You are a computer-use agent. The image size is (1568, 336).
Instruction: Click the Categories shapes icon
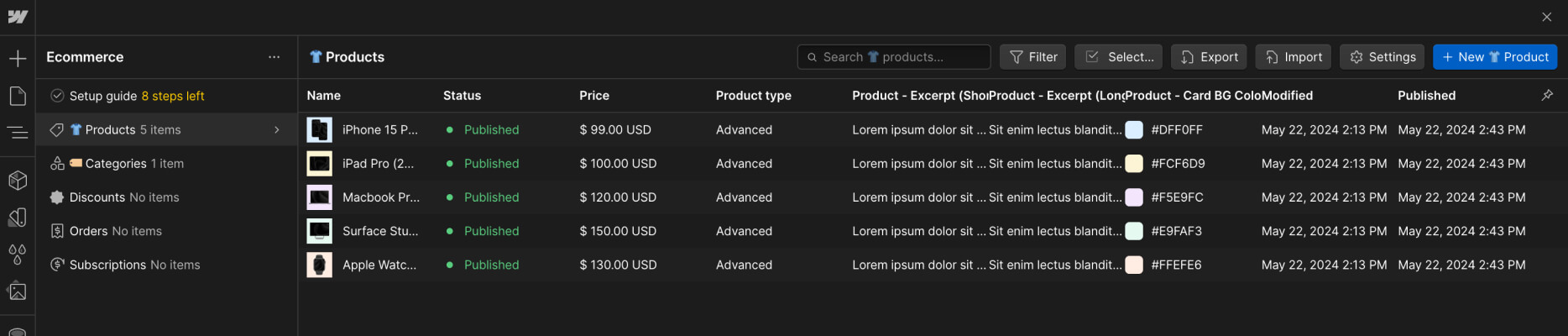(57, 163)
